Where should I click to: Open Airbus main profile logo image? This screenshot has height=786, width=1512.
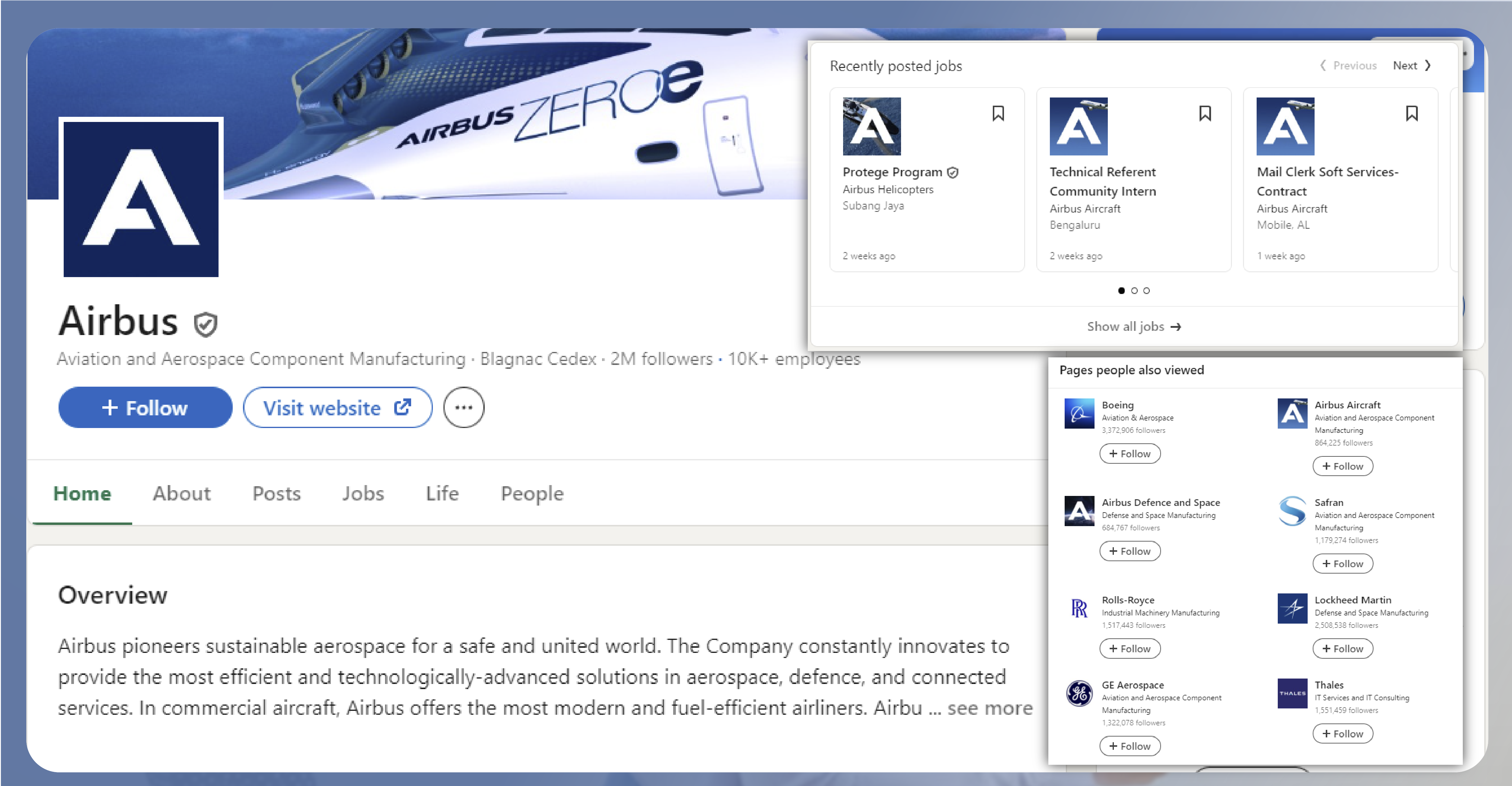(x=141, y=199)
